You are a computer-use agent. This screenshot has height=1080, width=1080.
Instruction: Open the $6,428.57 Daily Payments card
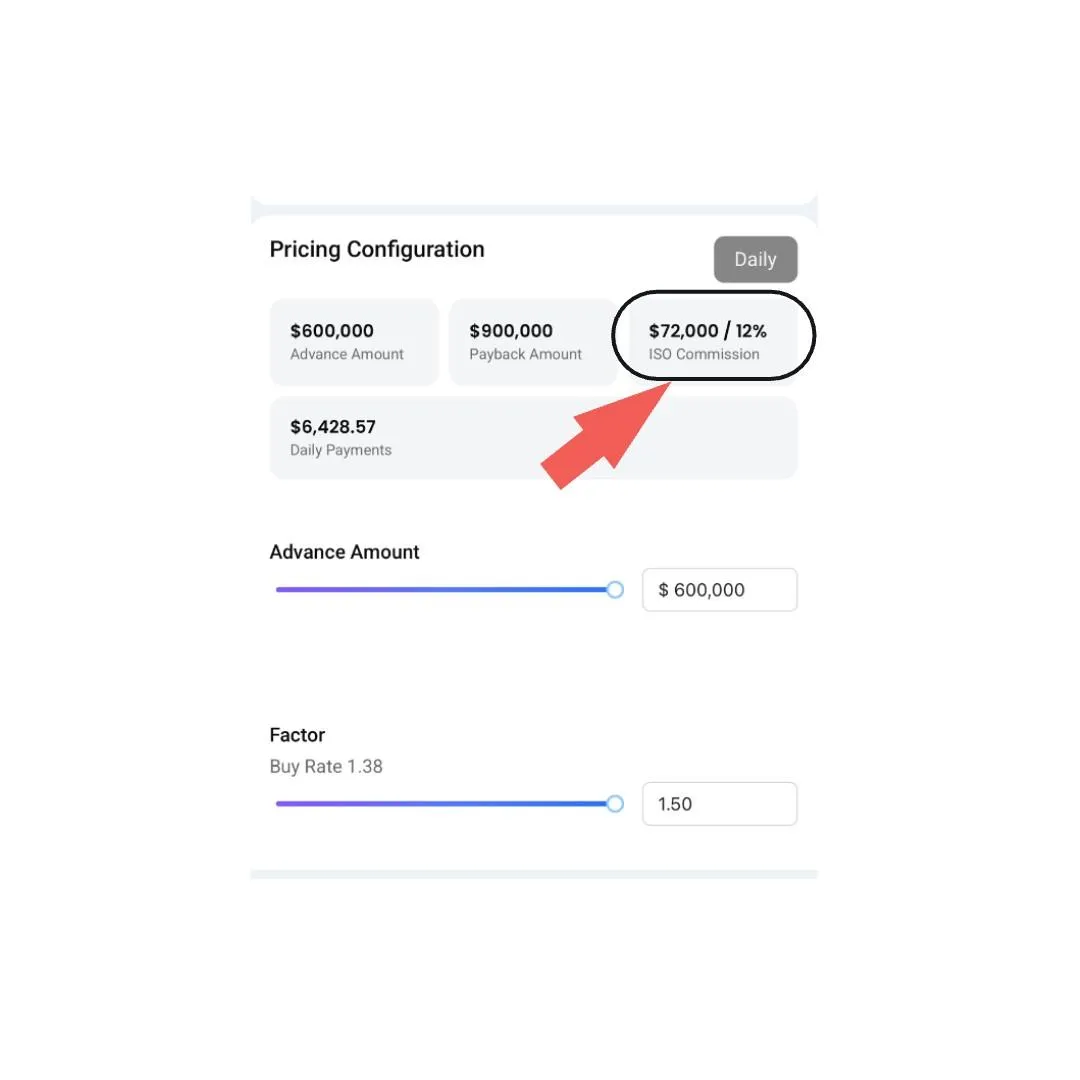pos(533,437)
